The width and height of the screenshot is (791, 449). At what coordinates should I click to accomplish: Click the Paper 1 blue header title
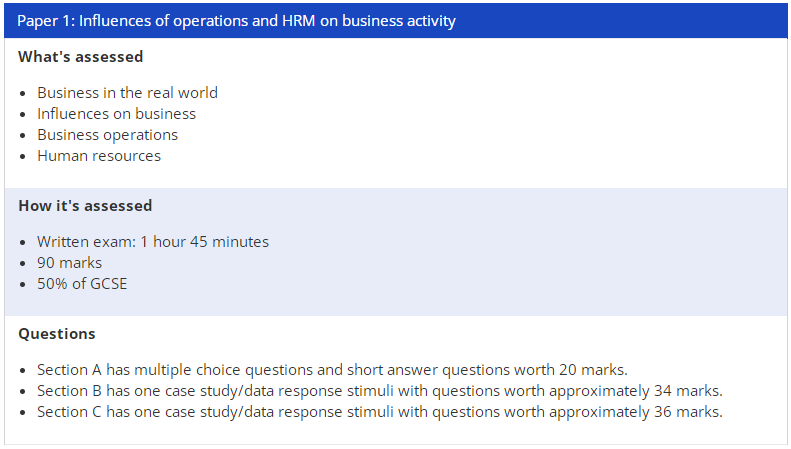236,21
